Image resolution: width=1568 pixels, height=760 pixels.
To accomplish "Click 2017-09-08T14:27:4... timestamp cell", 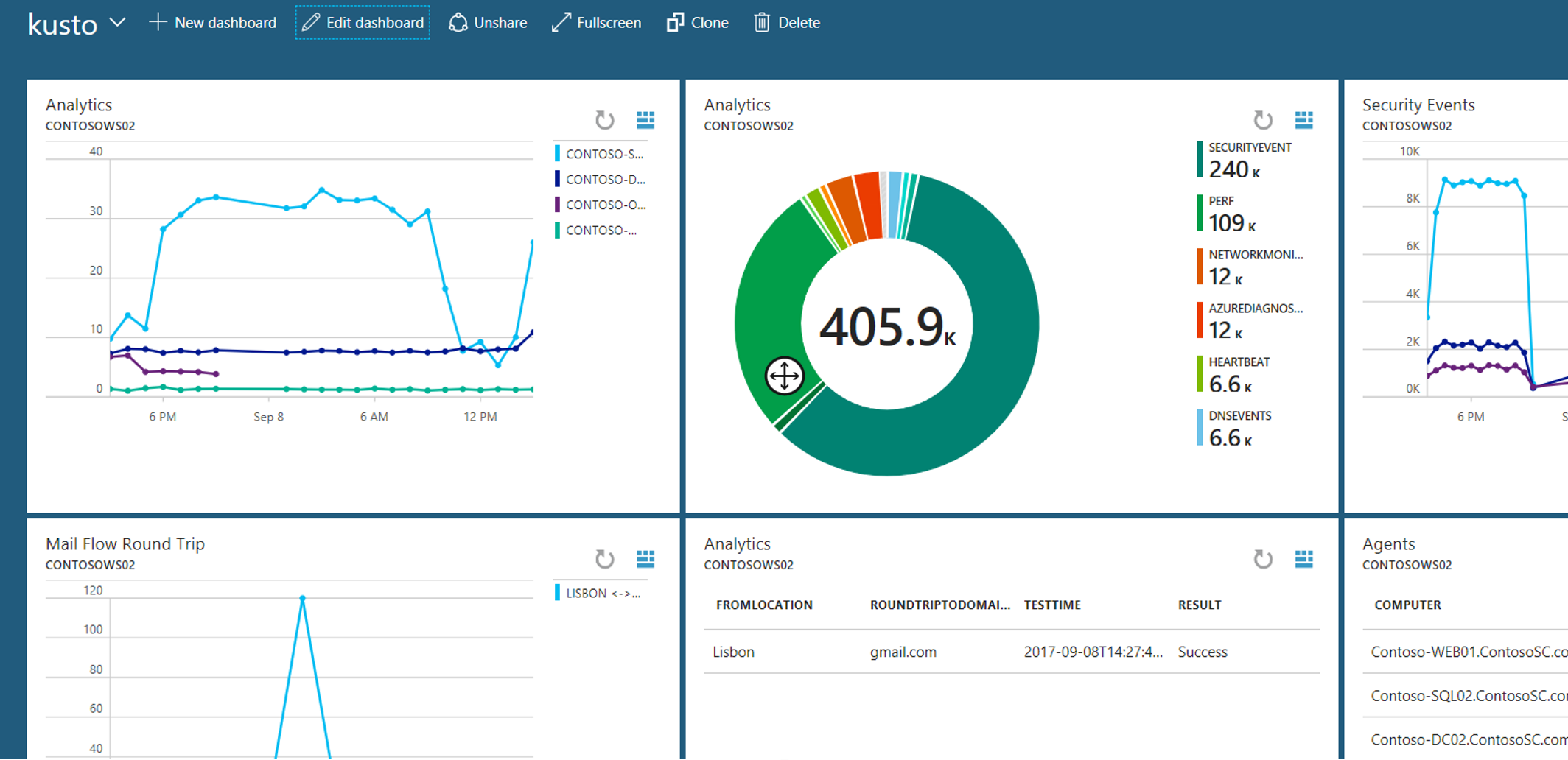I will 1093,652.
